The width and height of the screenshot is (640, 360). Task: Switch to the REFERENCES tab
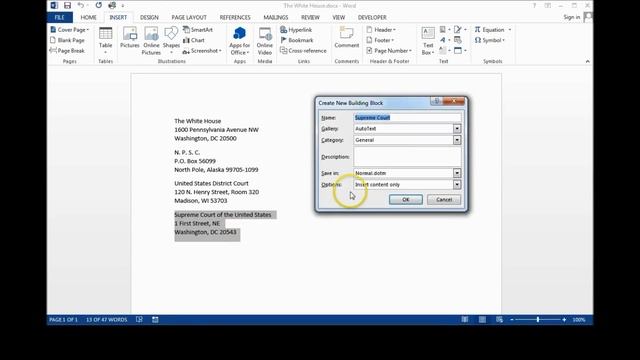click(235, 17)
